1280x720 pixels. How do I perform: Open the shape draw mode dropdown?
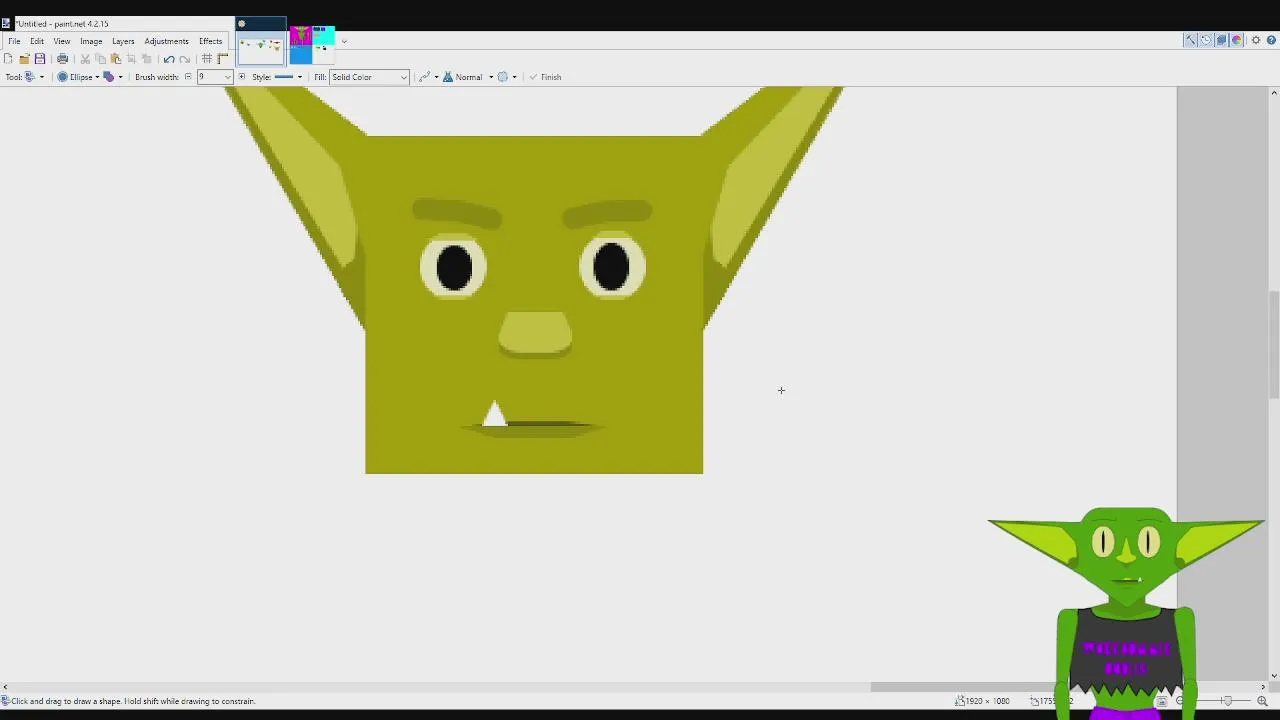click(114, 77)
